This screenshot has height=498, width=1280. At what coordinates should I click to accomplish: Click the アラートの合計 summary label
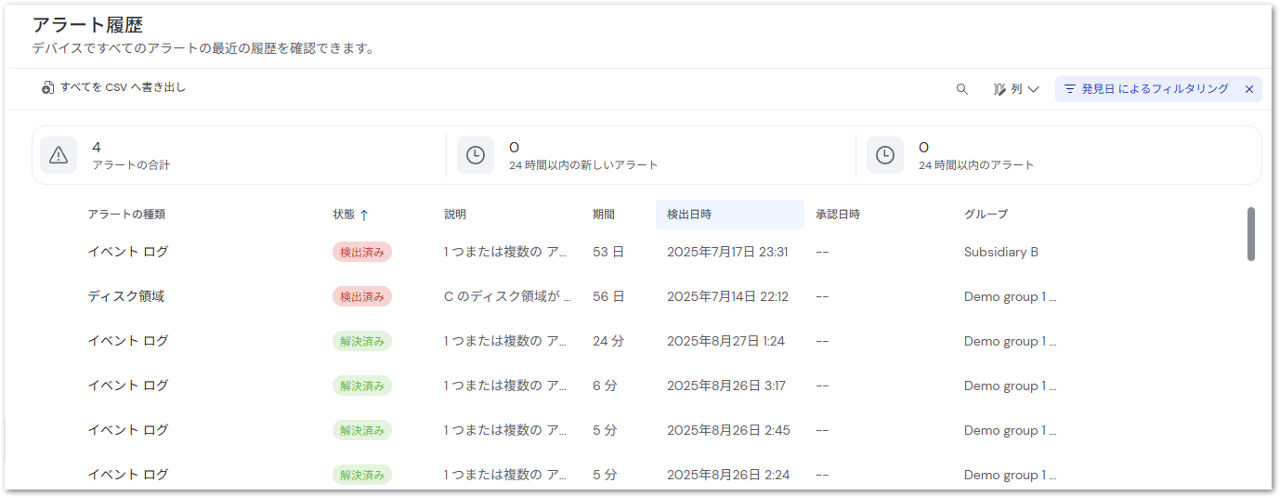pyautogui.click(x=131, y=165)
